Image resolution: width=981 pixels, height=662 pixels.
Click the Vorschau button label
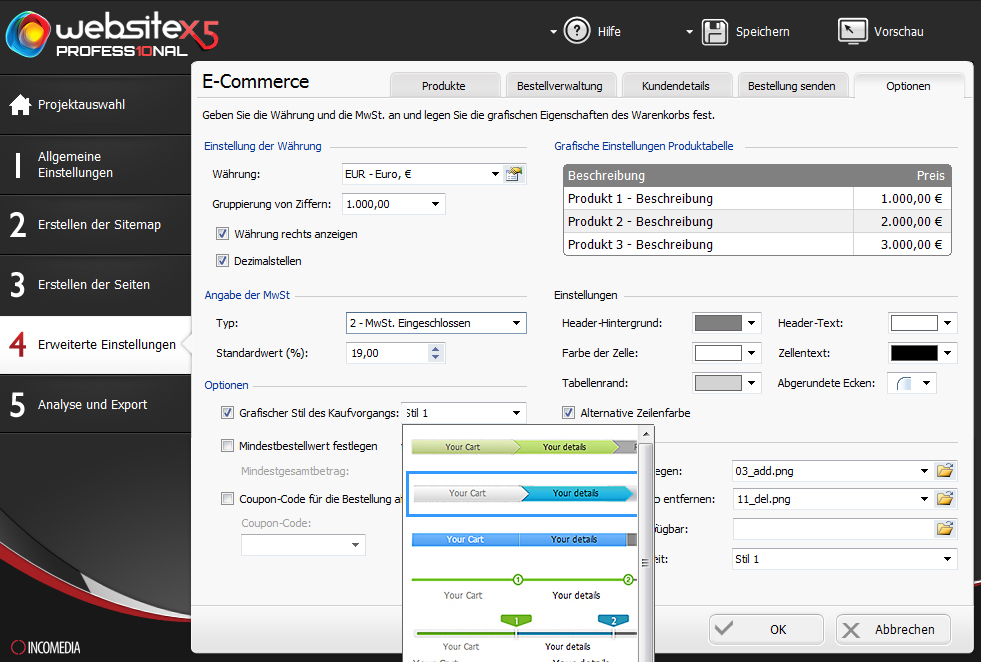(898, 31)
